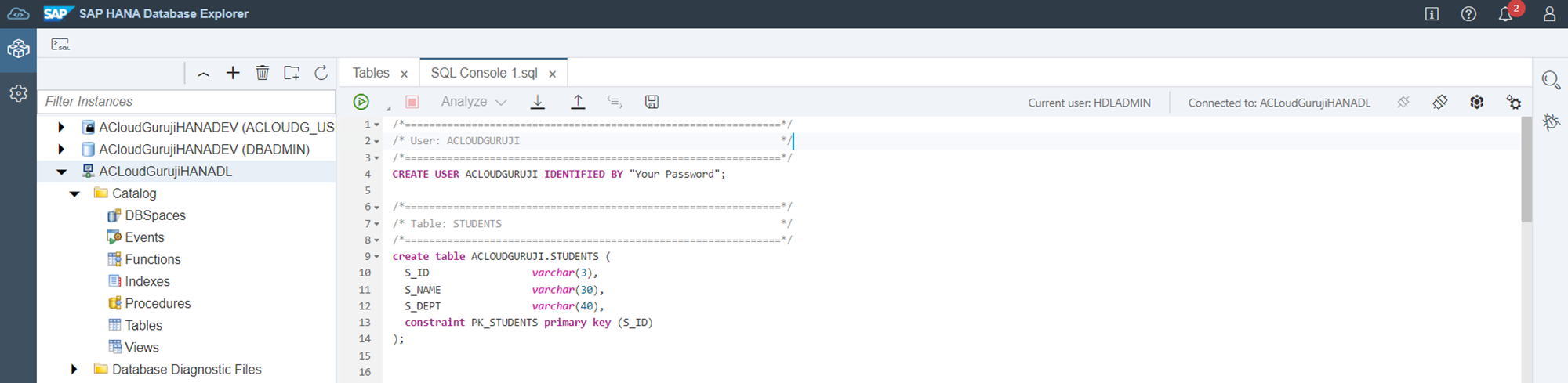Refresh the instance tree
The height and width of the screenshot is (383, 1568).
point(321,73)
